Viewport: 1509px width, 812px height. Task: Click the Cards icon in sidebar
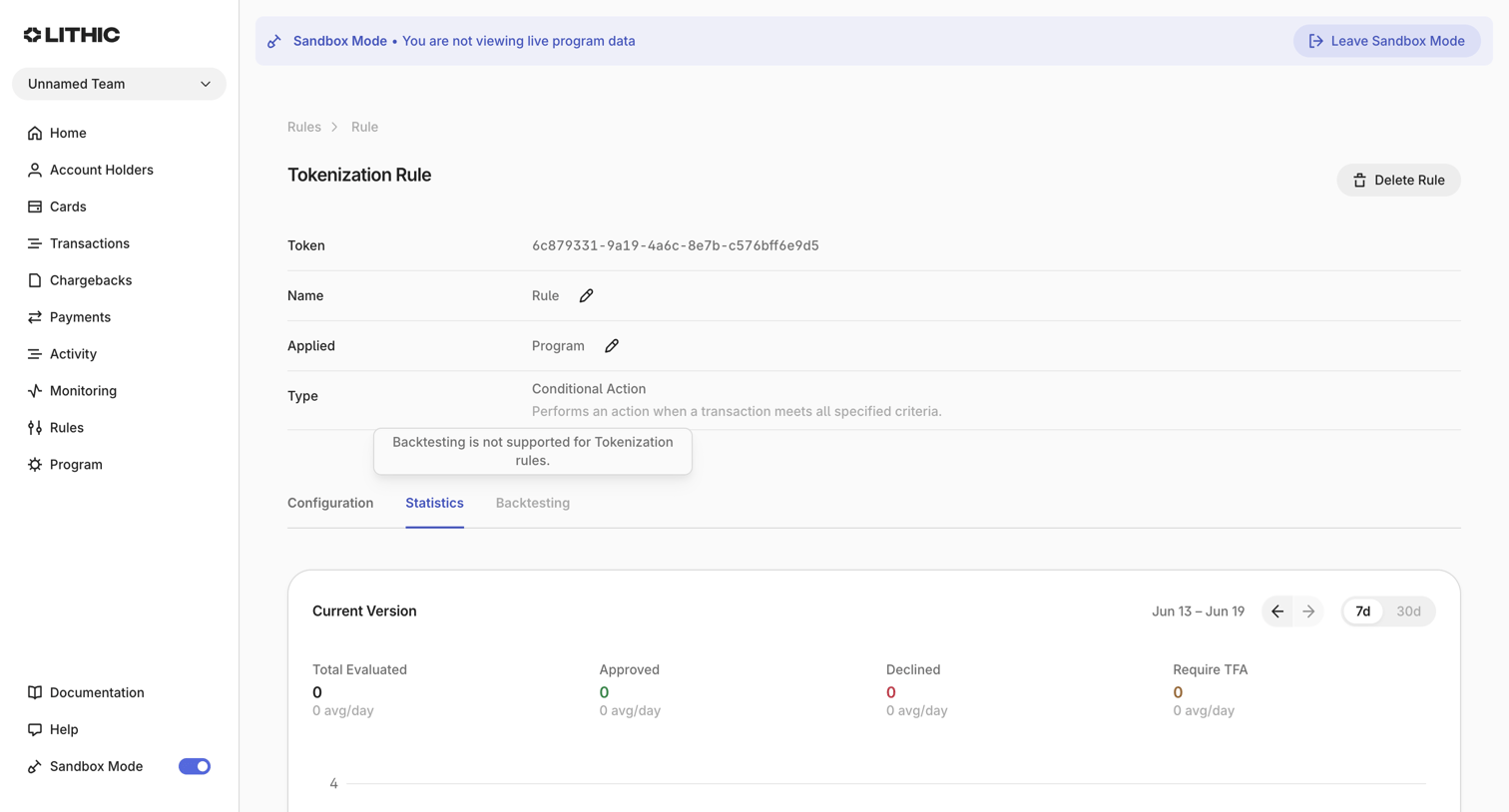[x=35, y=206]
